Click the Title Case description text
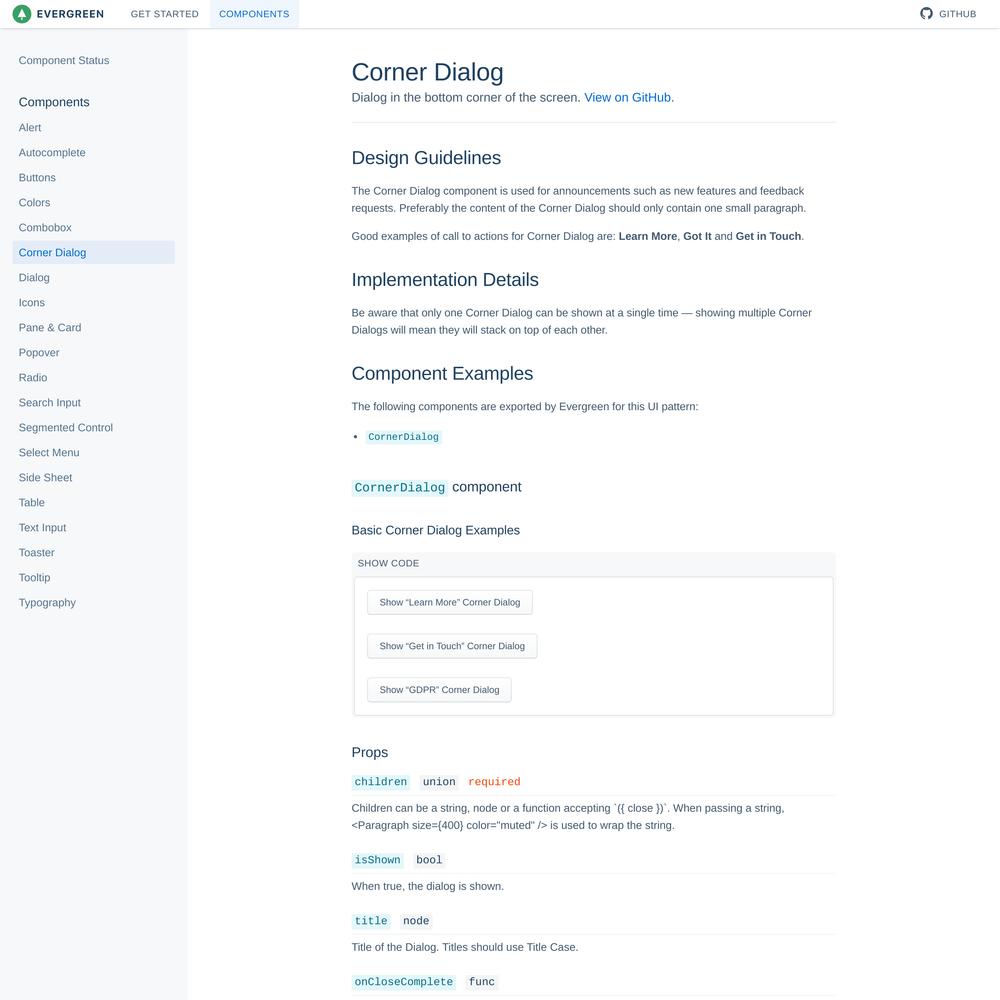This screenshot has width=1000, height=1000. 465,948
